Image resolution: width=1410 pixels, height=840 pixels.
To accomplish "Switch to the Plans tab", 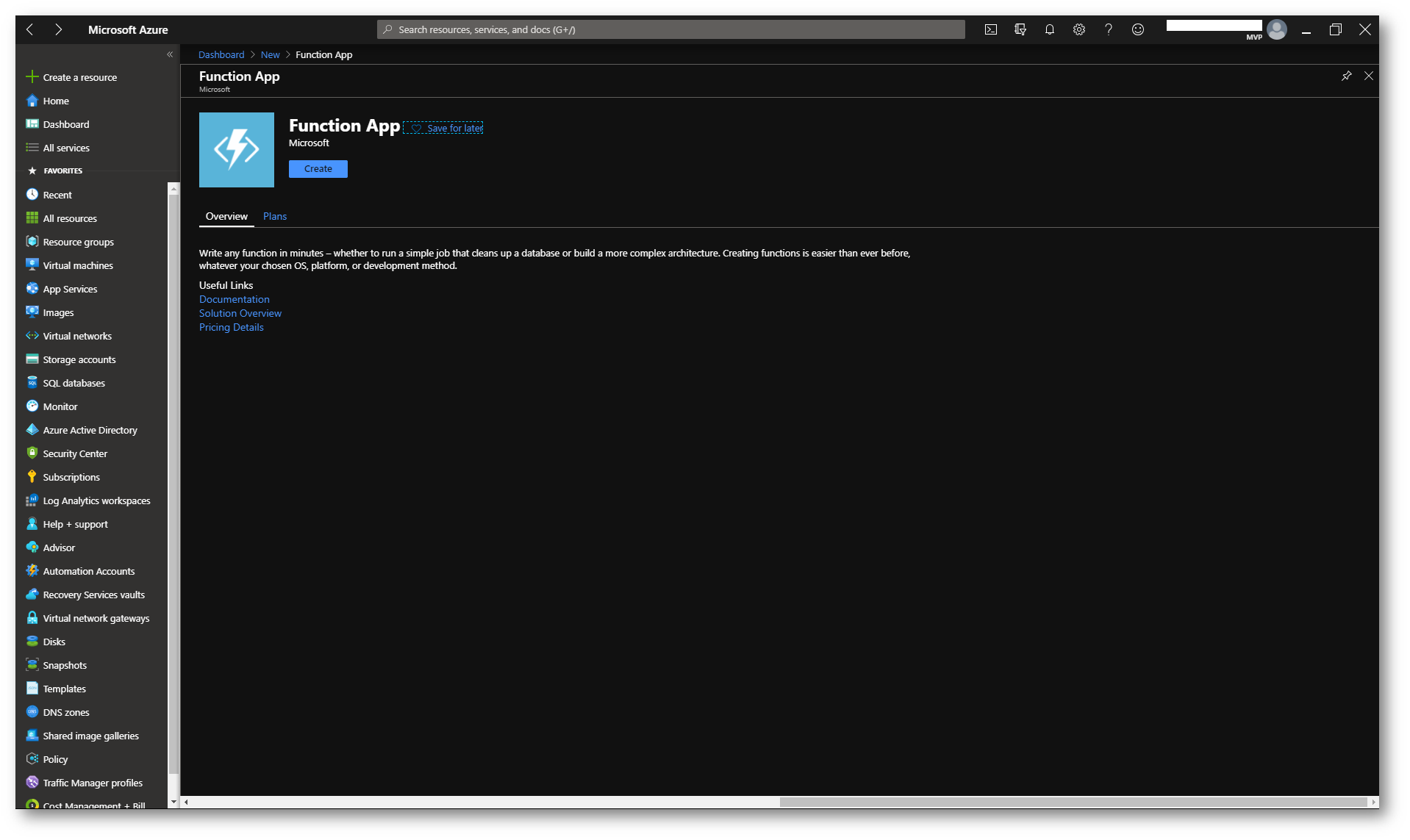I will coord(274,216).
